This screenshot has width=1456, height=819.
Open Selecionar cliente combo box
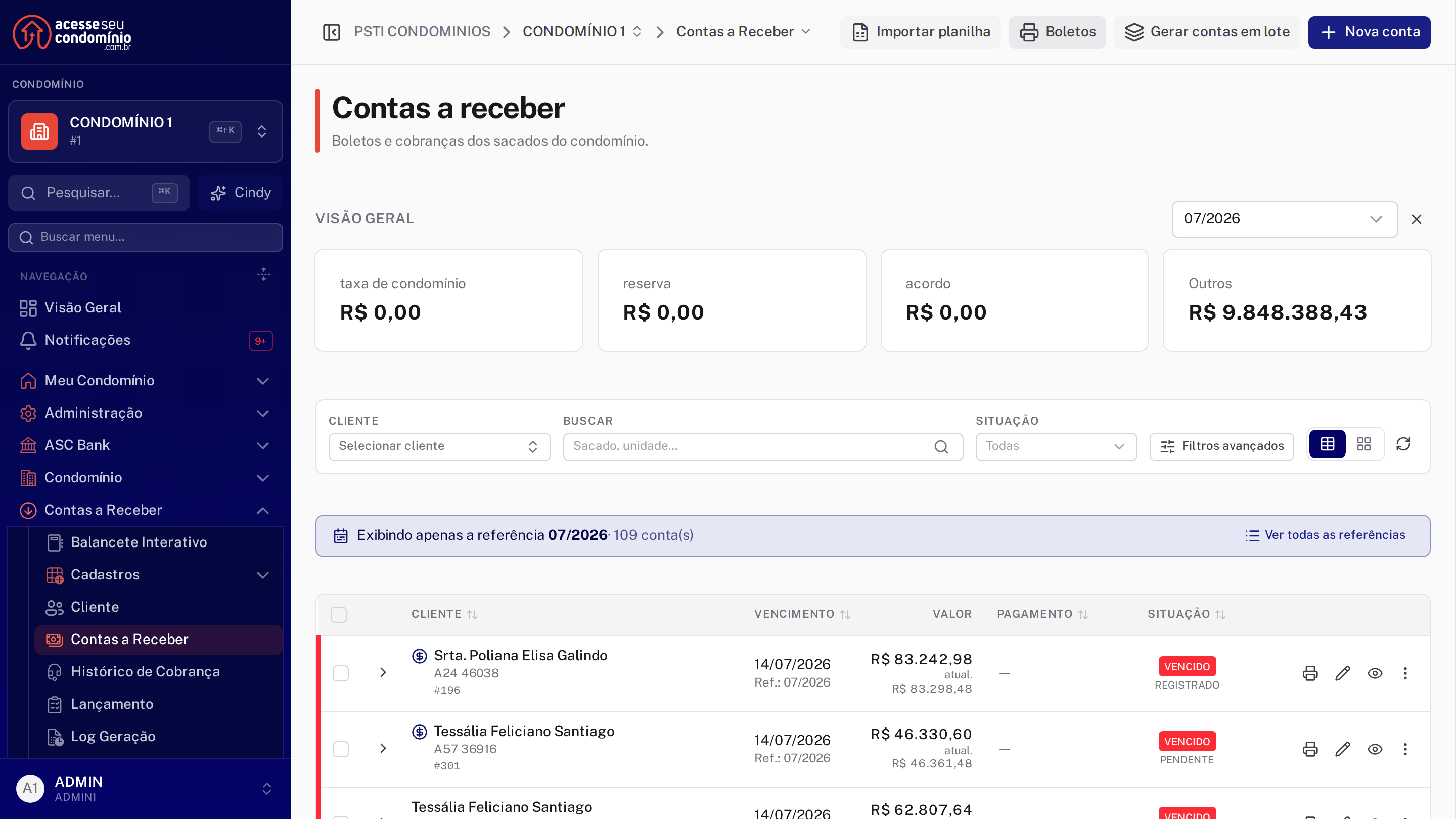pos(439,446)
